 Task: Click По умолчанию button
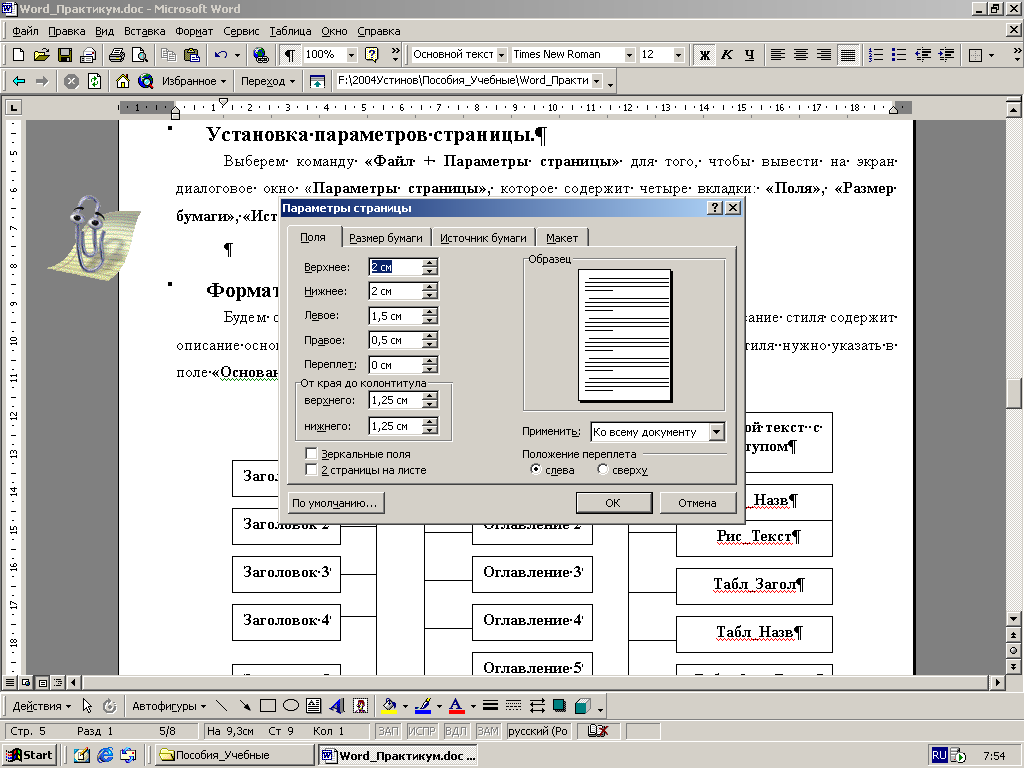tap(335, 503)
